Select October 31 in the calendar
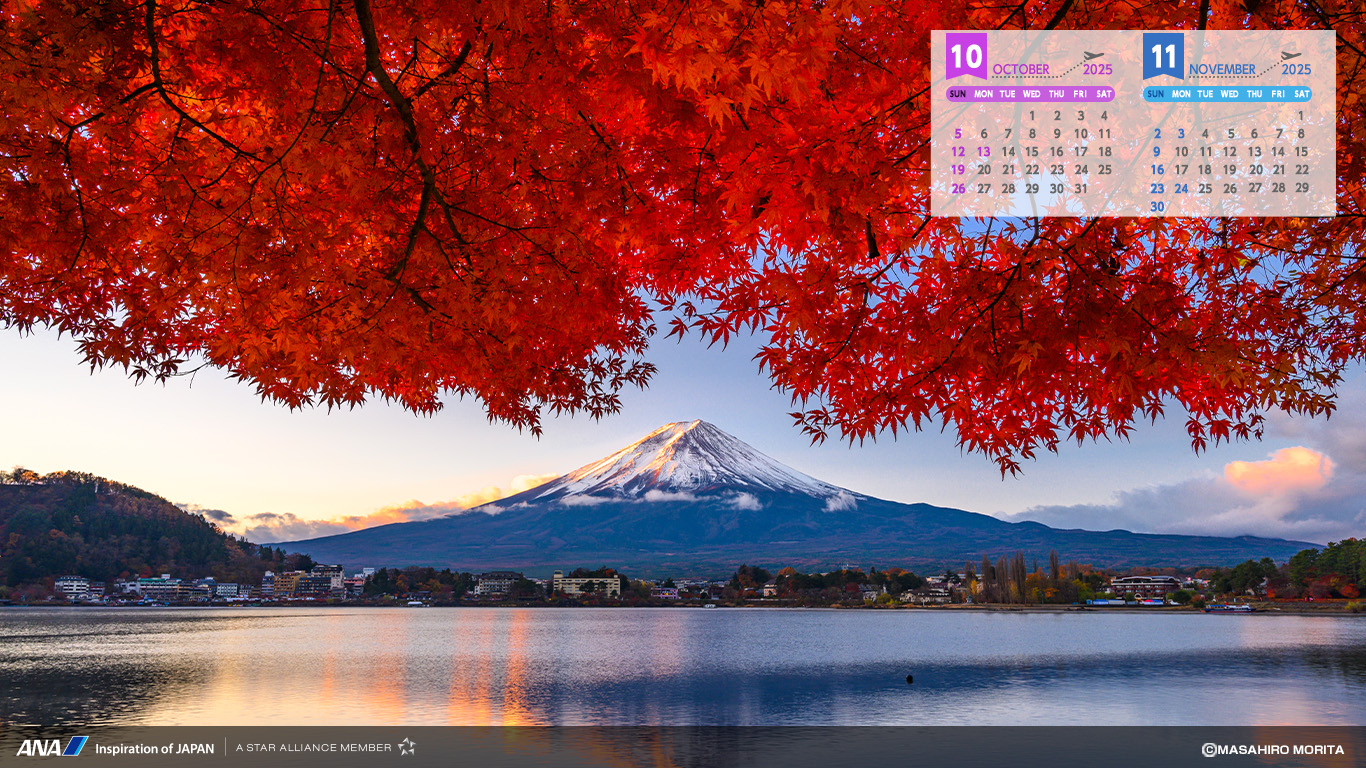This screenshot has width=1366, height=768. (x=1080, y=188)
